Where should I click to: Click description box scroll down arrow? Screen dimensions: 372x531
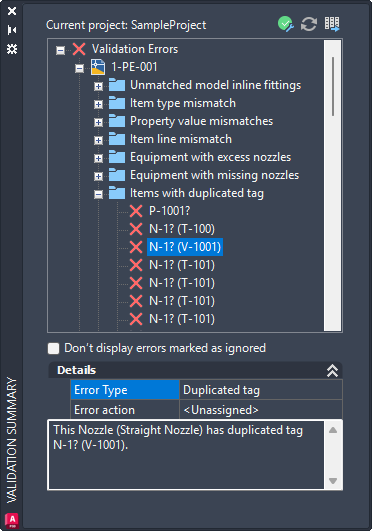(x=333, y=481)
